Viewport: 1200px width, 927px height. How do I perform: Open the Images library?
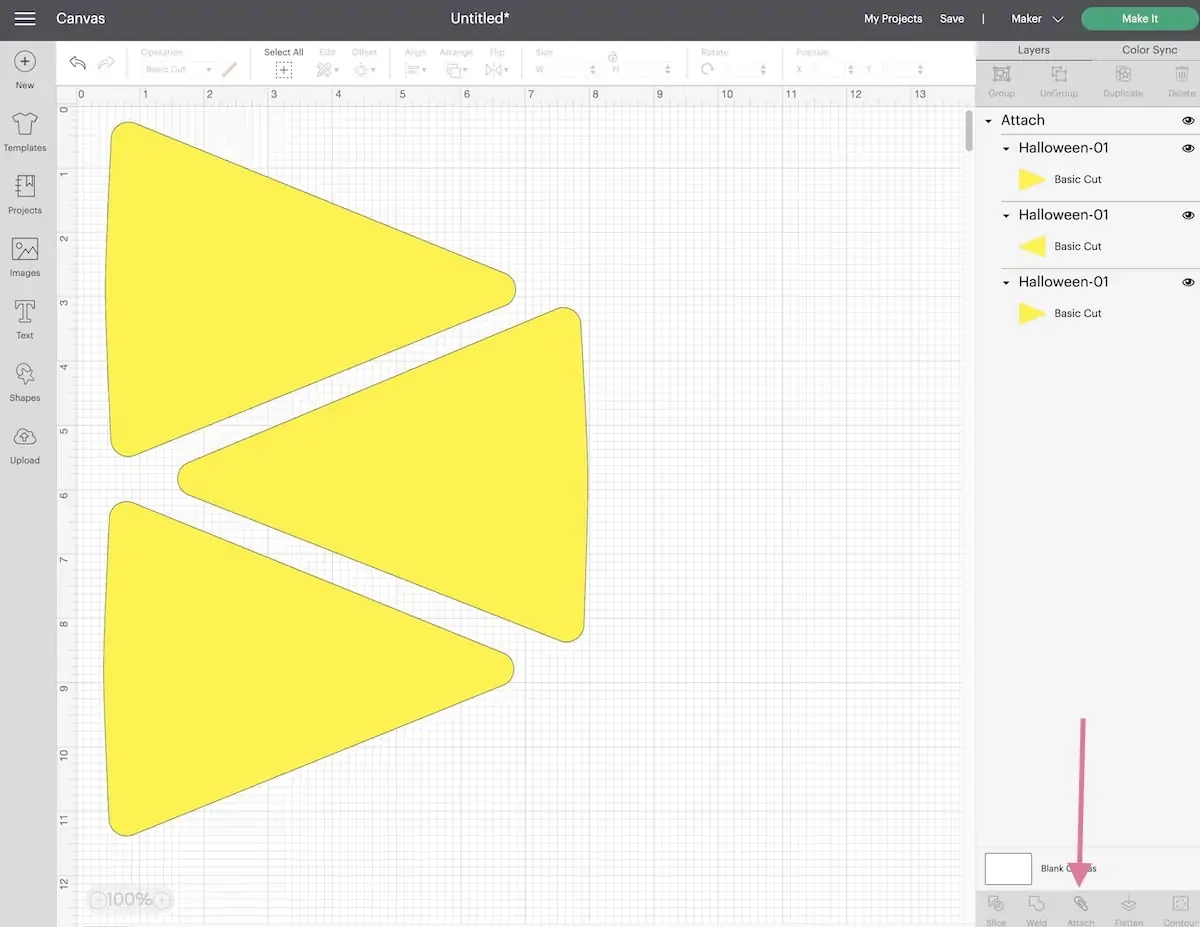[x=25, y=257]
